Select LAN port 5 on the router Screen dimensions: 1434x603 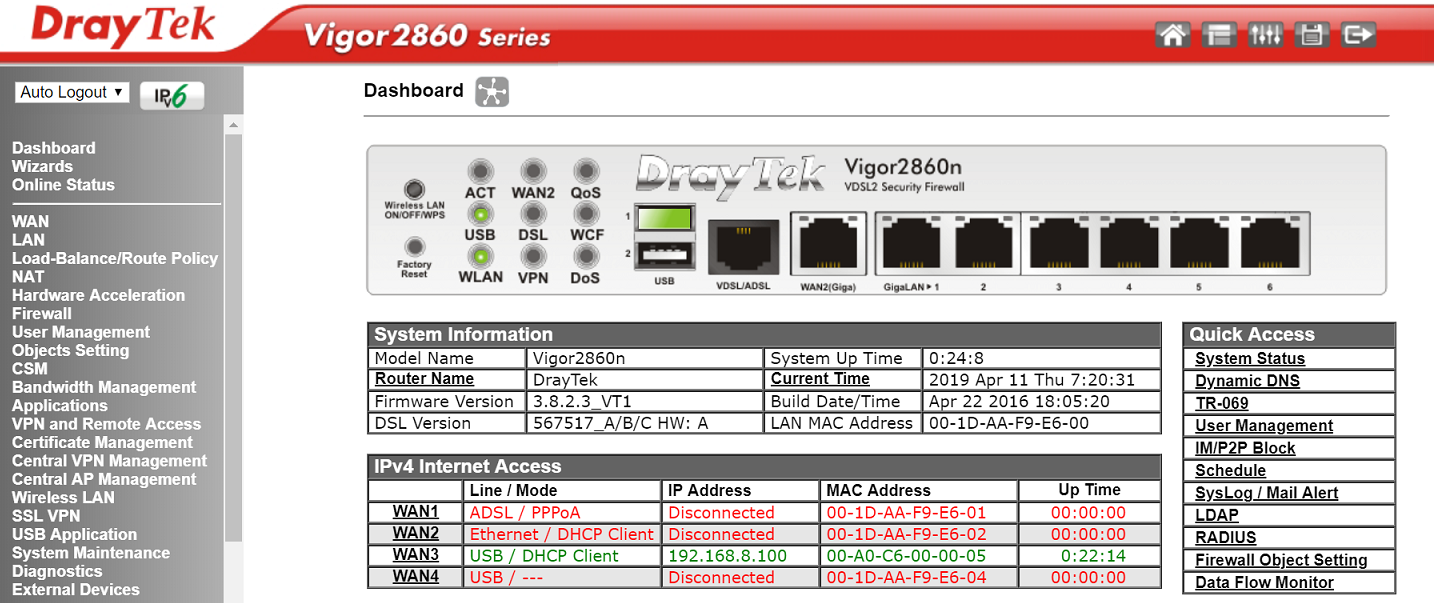(x=1200, y=245)
